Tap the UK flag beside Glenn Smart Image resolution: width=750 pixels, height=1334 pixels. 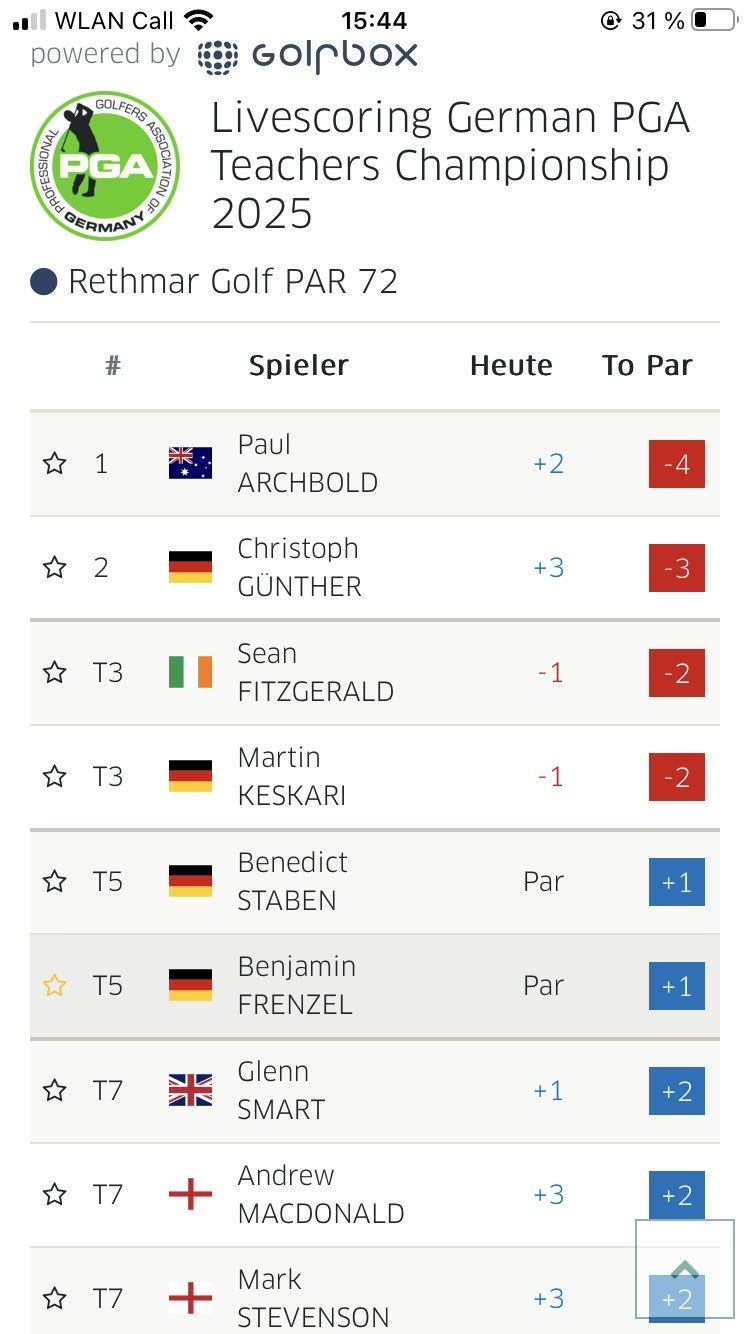[x=190, y=1090]
